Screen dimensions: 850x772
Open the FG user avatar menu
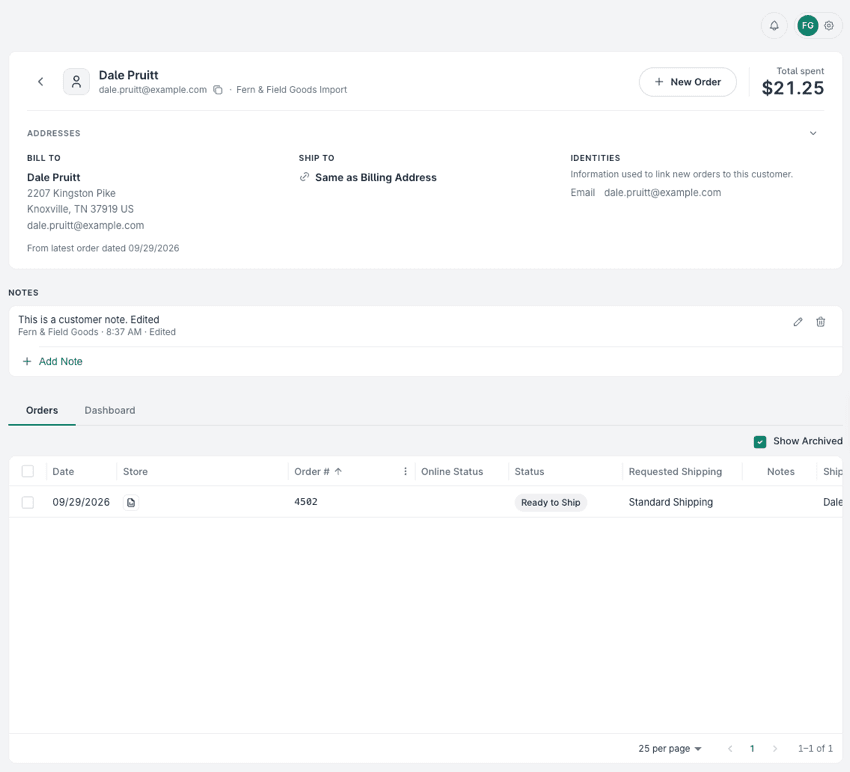pos(808,25)
